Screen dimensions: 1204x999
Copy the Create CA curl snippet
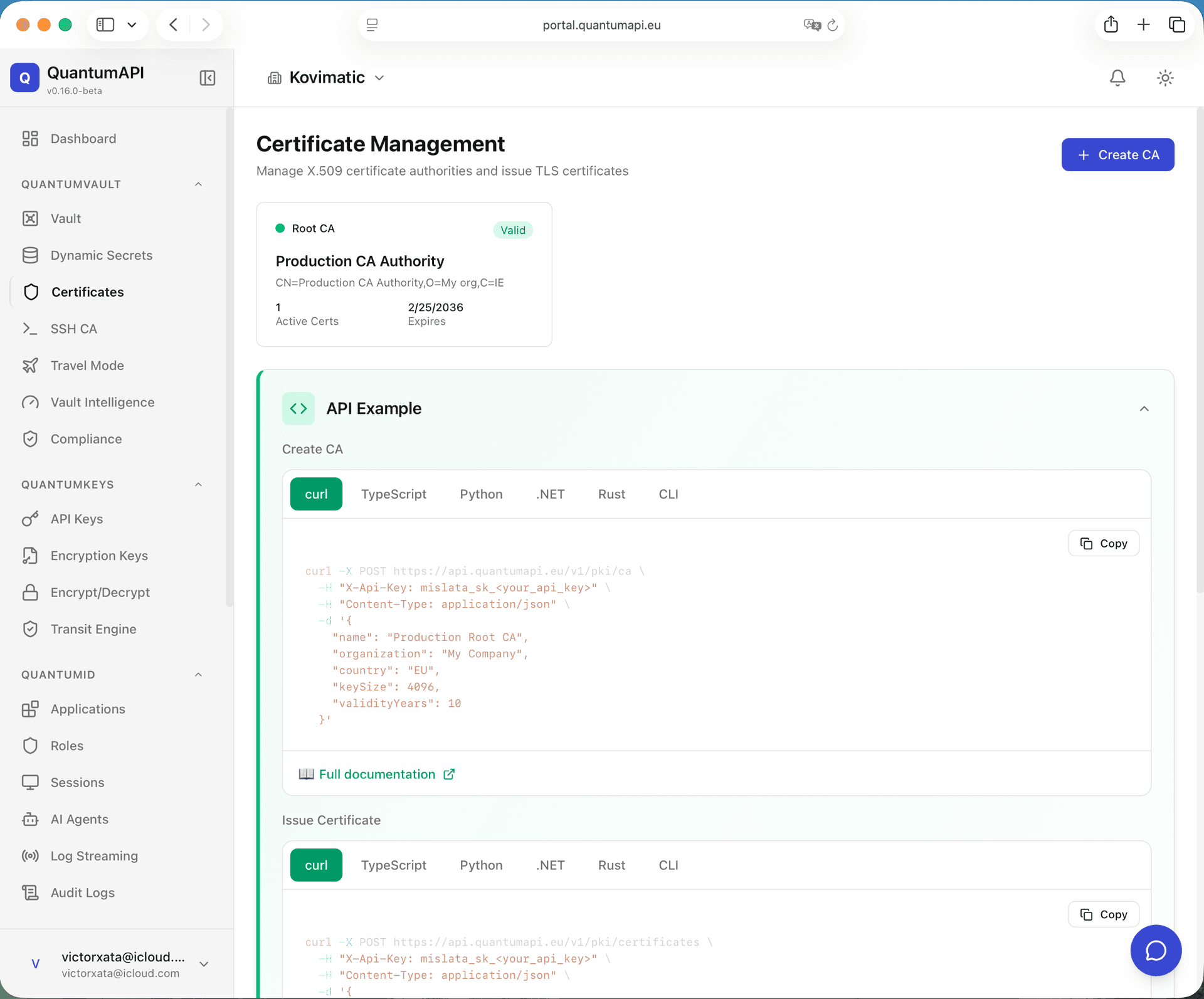pos(1103,543)
